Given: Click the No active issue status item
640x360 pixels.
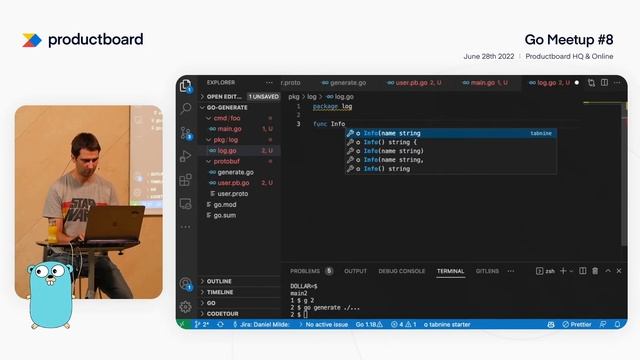Looking at the screenshot, I should (323, 324).
